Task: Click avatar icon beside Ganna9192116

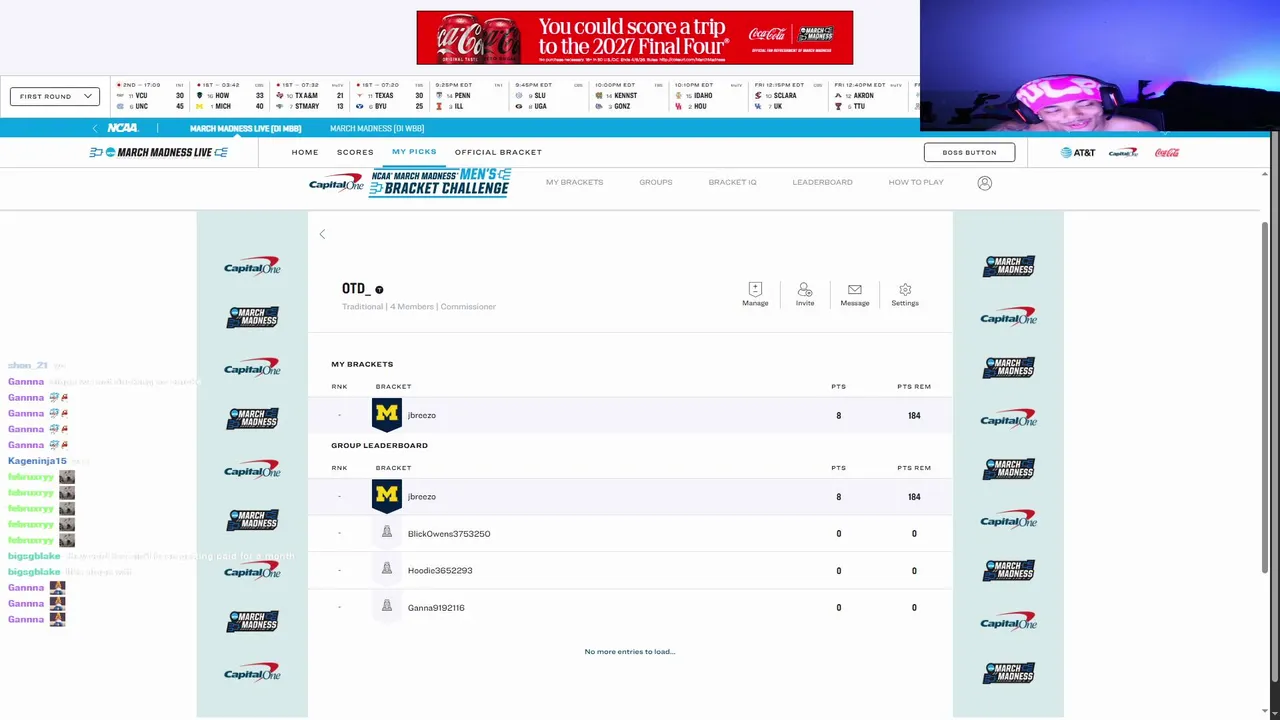Action: (x=387, y=606)
